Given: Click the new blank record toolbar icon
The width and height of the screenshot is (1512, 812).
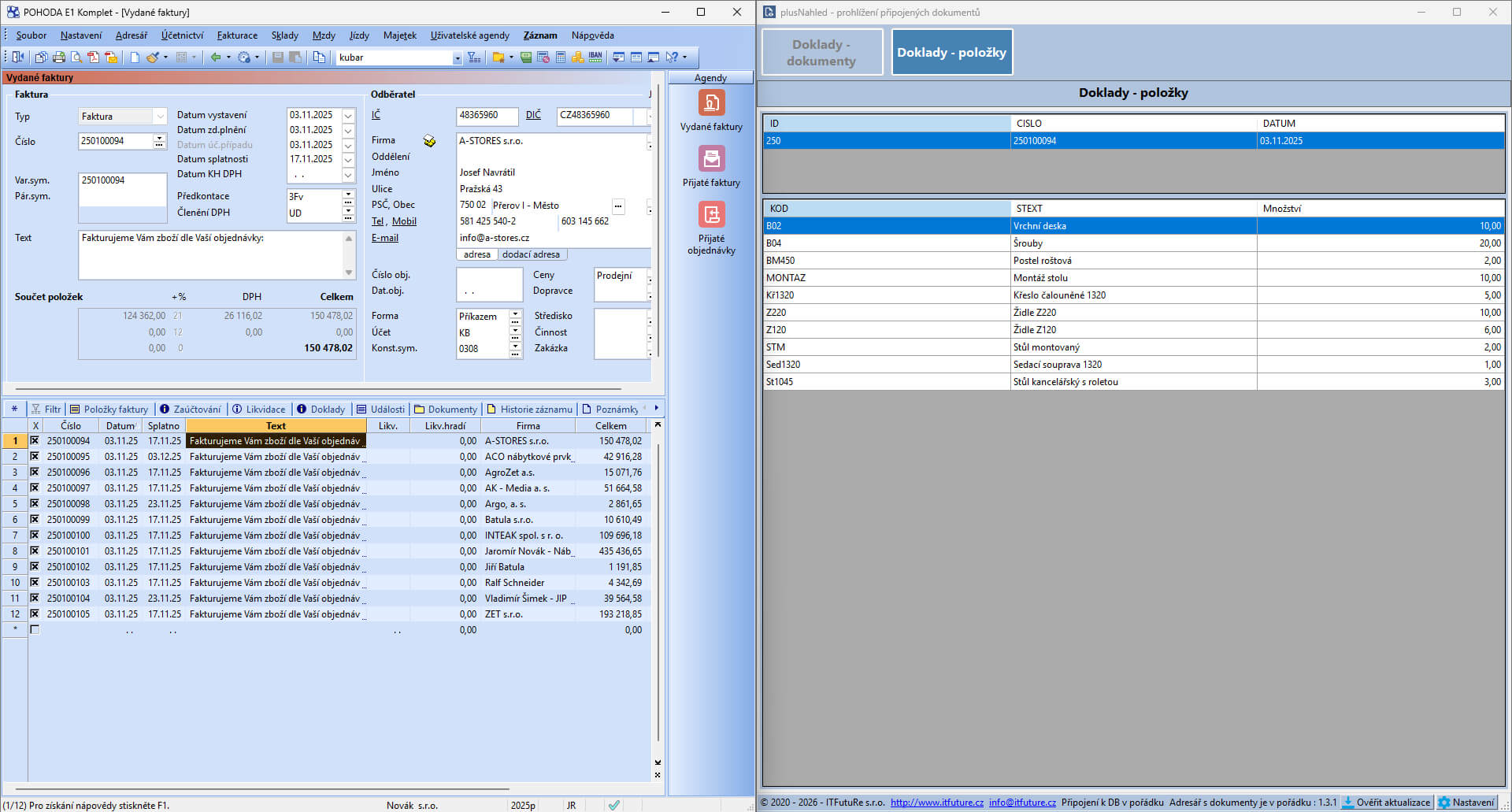Looking at the screenshot, I should pos(135,57).
